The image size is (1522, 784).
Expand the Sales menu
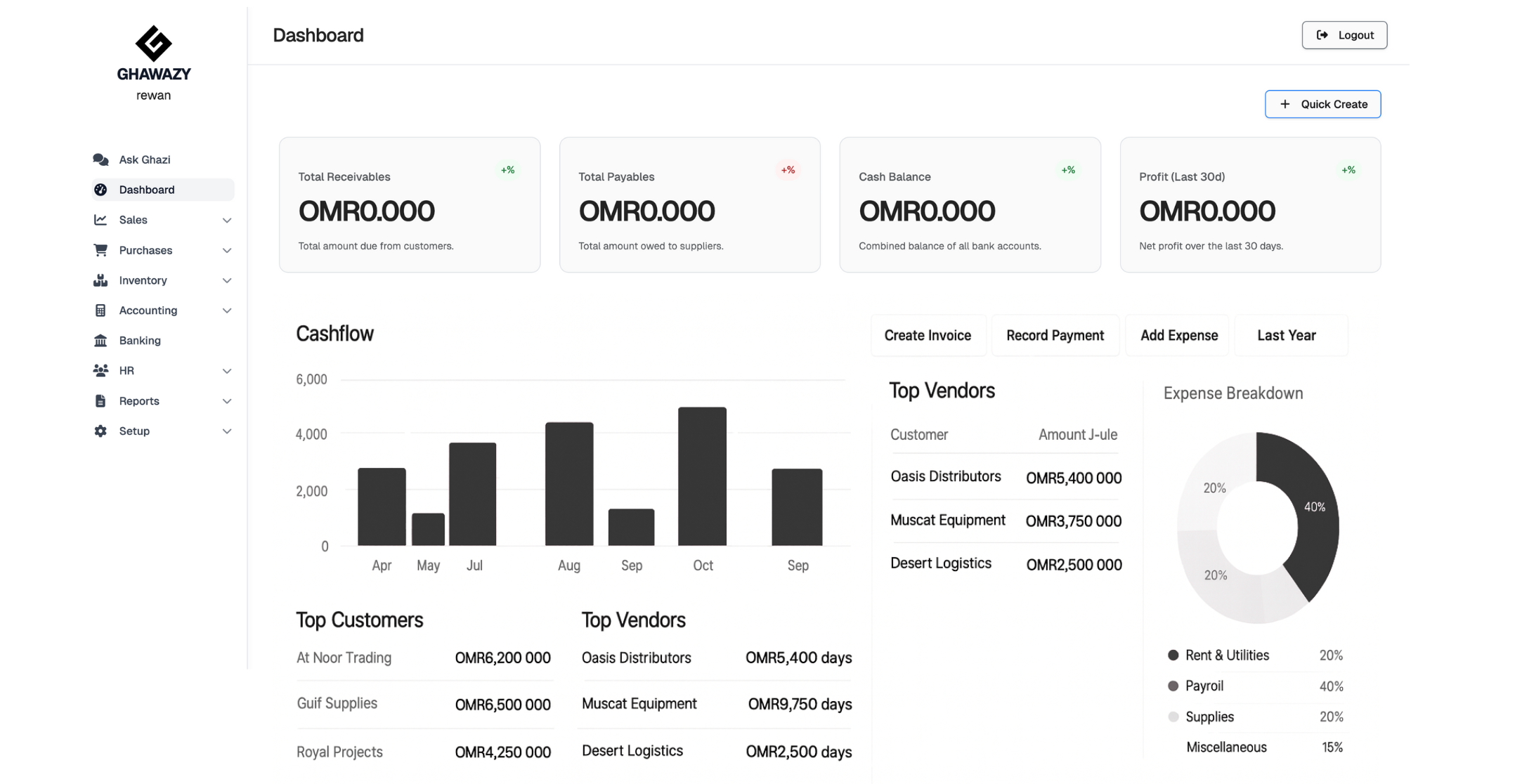[x=226, y=219]
